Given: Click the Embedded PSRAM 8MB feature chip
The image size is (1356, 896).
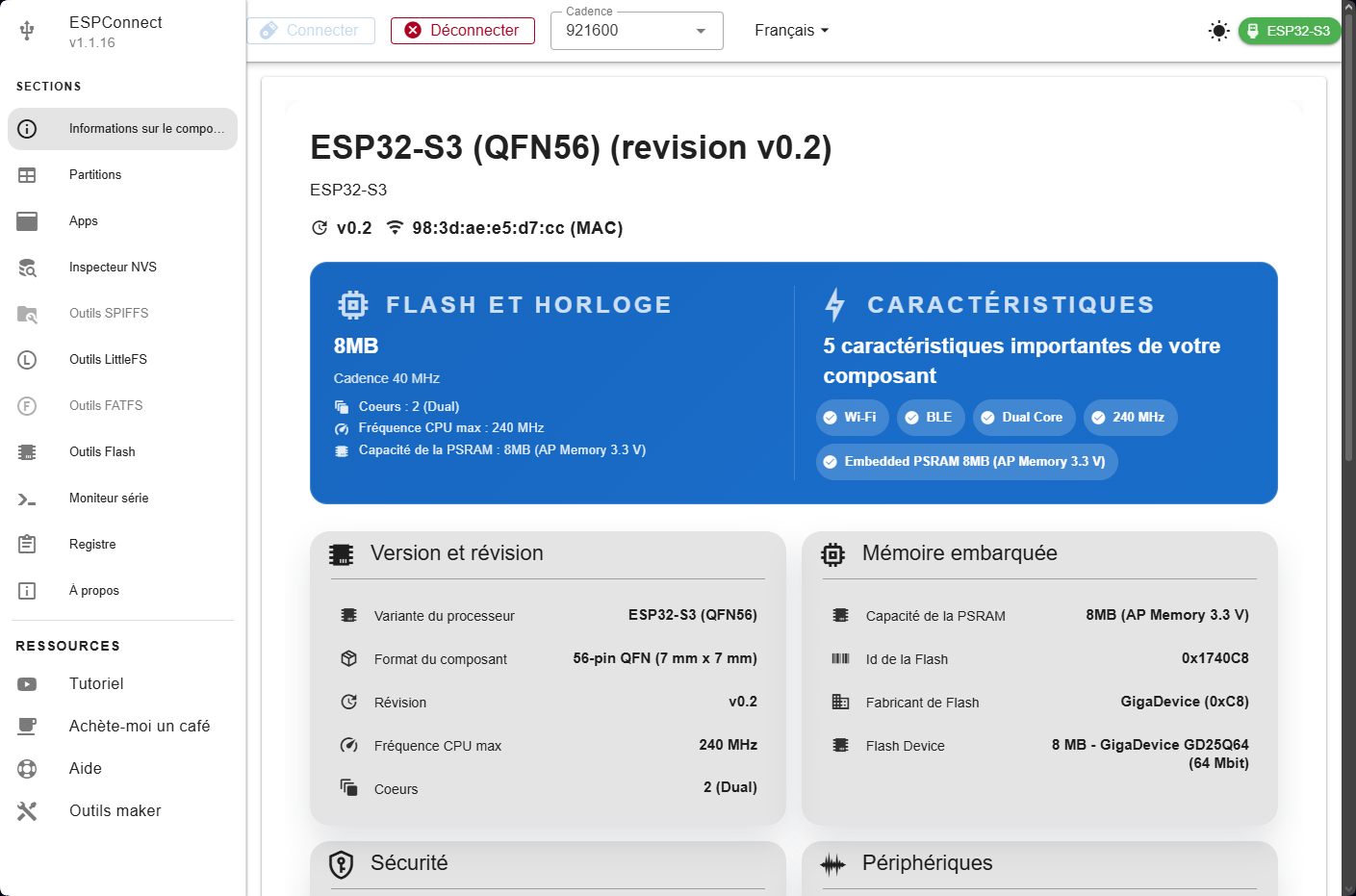Looking at the screenshot, I should [x=966, y=462].
